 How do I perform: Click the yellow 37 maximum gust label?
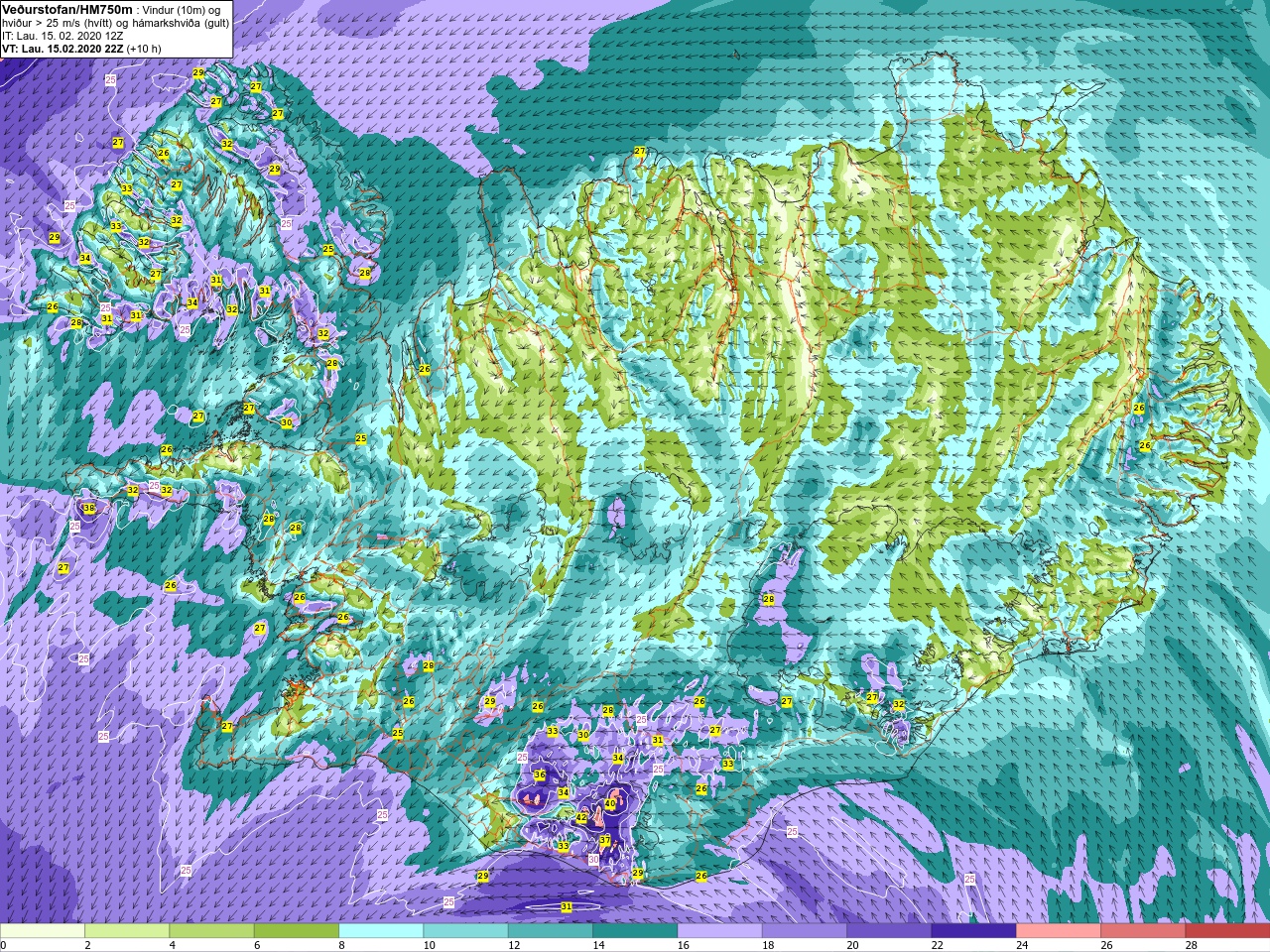pos(605,840)
